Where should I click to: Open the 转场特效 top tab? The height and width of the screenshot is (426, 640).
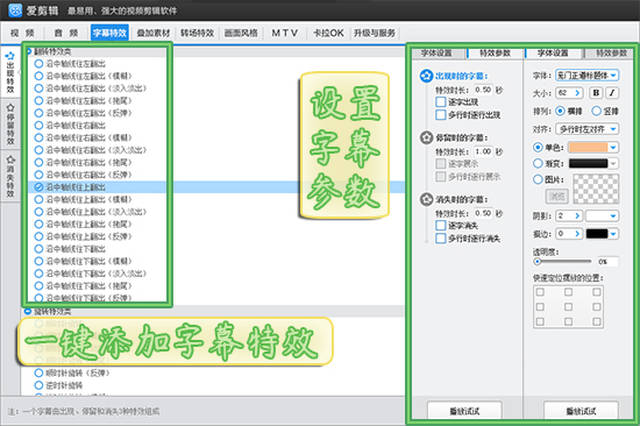(x=197, y=33)
